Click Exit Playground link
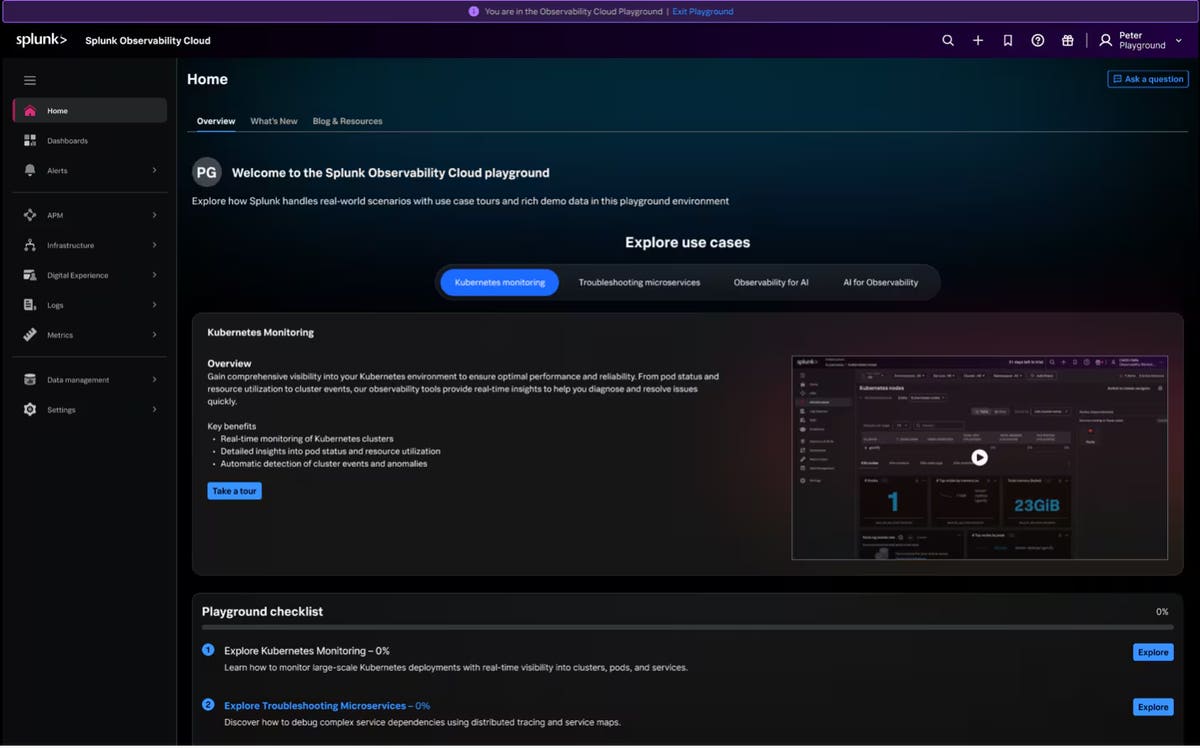The width and height of the screenshot is (1200, 749). (x=703, y=12)
